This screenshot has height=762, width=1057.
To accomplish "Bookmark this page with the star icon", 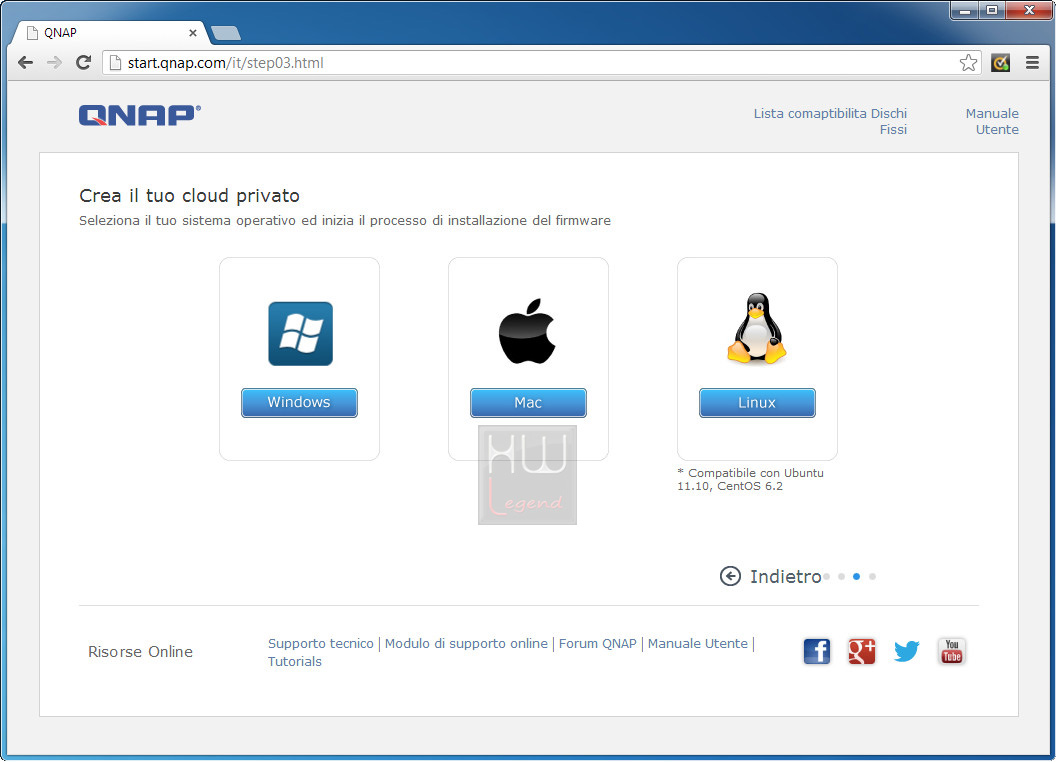I will tap(968, 63).
